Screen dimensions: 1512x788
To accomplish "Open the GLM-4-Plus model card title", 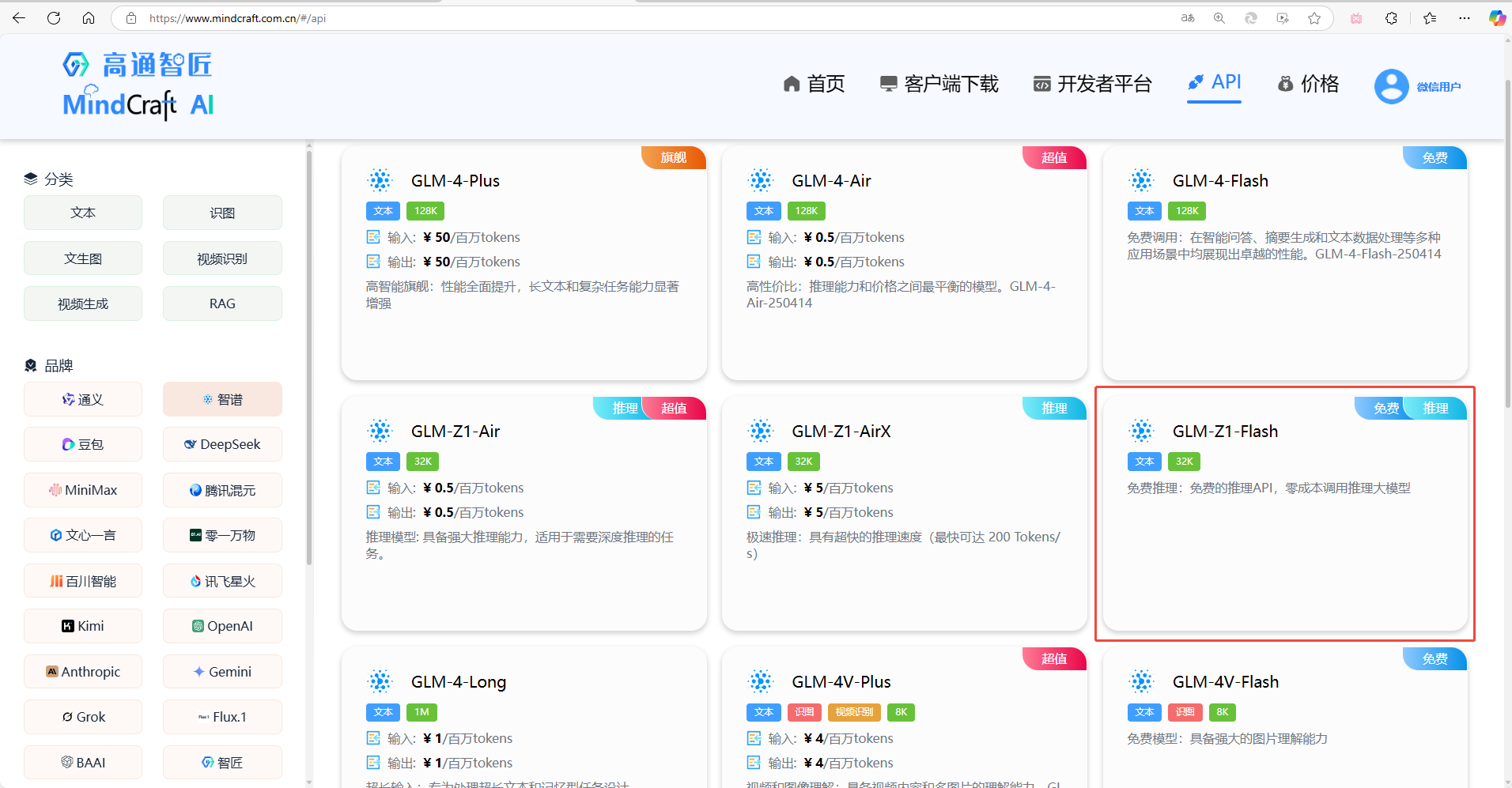I will (x=455, y=181).
